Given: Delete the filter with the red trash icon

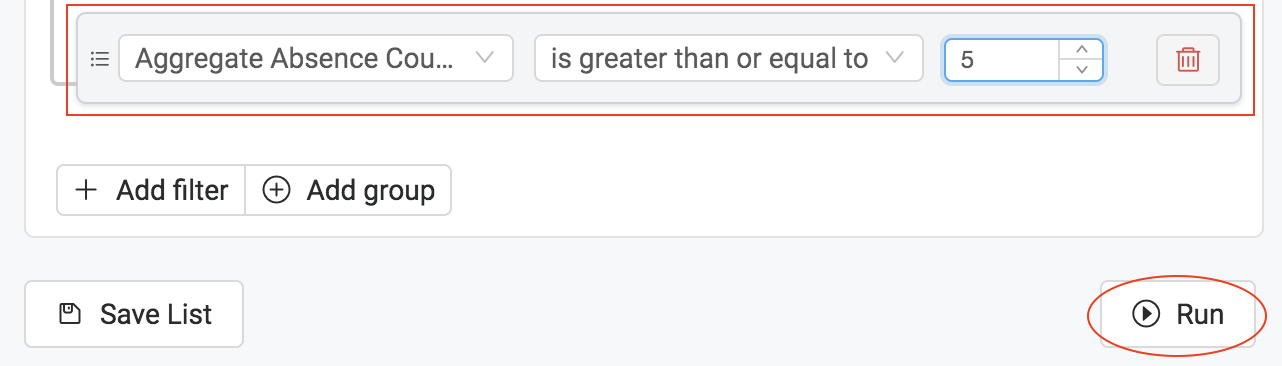Looking at the screenshot, I should (x=1188, y=59).
